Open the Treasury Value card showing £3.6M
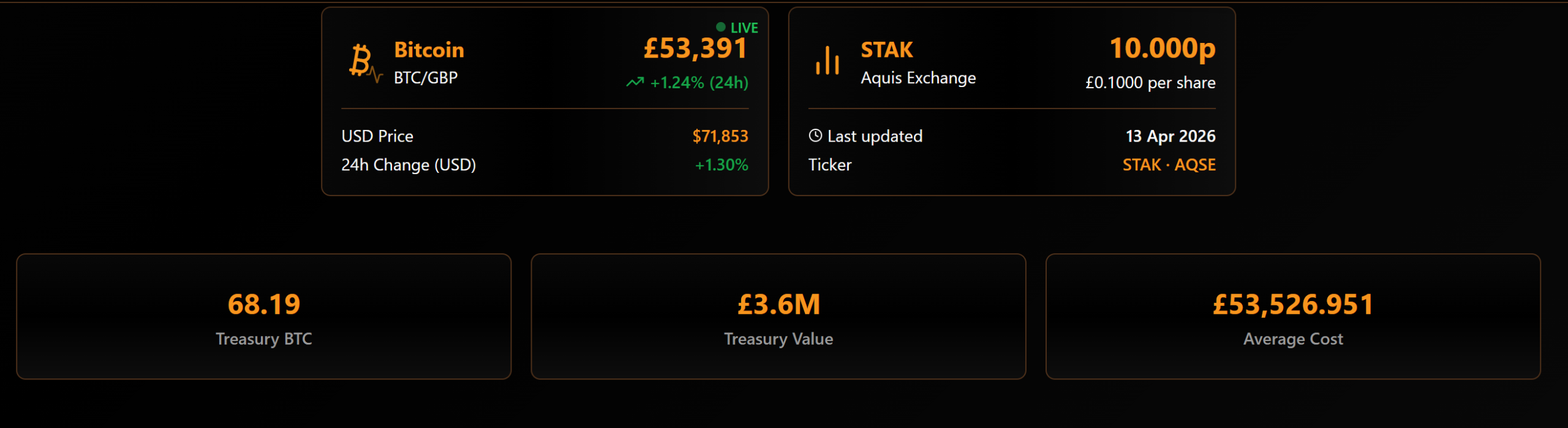1568x428 pixels. click(779, 317)
